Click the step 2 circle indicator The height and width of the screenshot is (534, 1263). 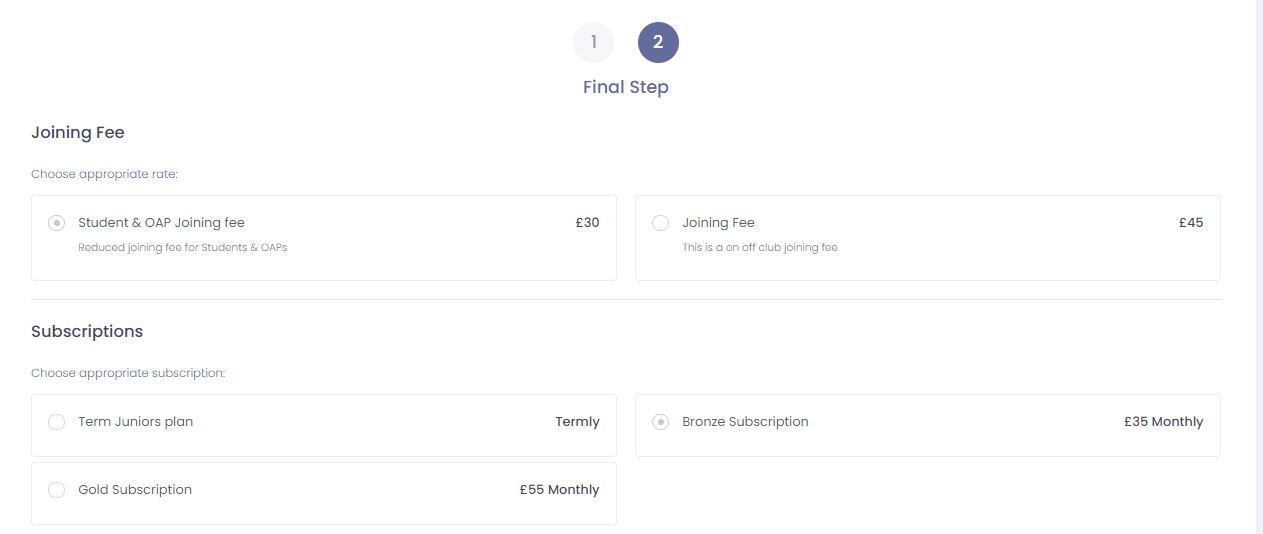tap(658, 42)
